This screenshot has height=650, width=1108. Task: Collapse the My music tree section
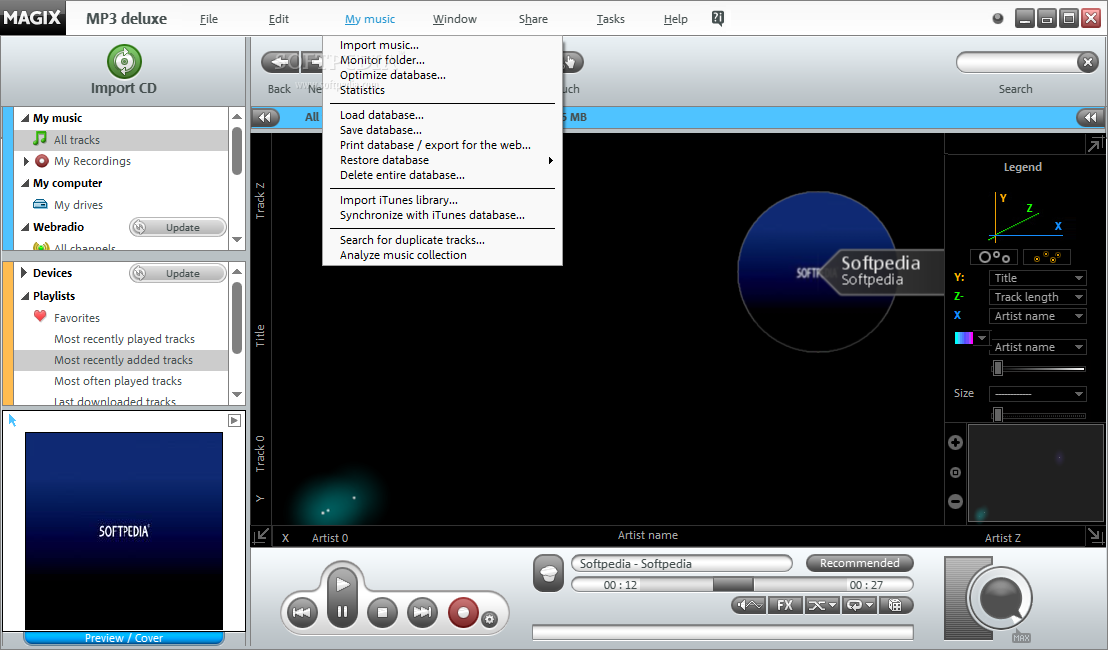[25, 118]
